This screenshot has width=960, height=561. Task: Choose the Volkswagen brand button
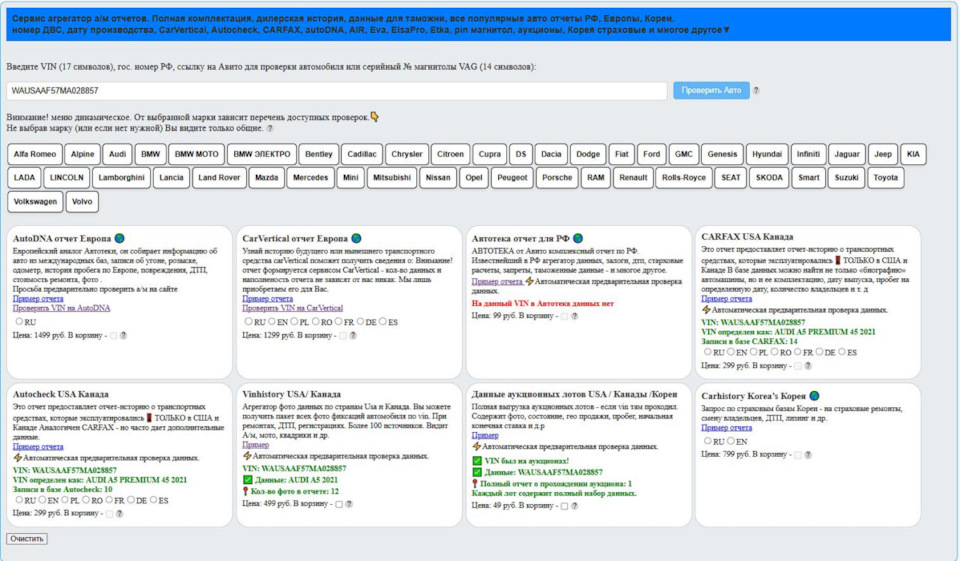pos(36,201)
